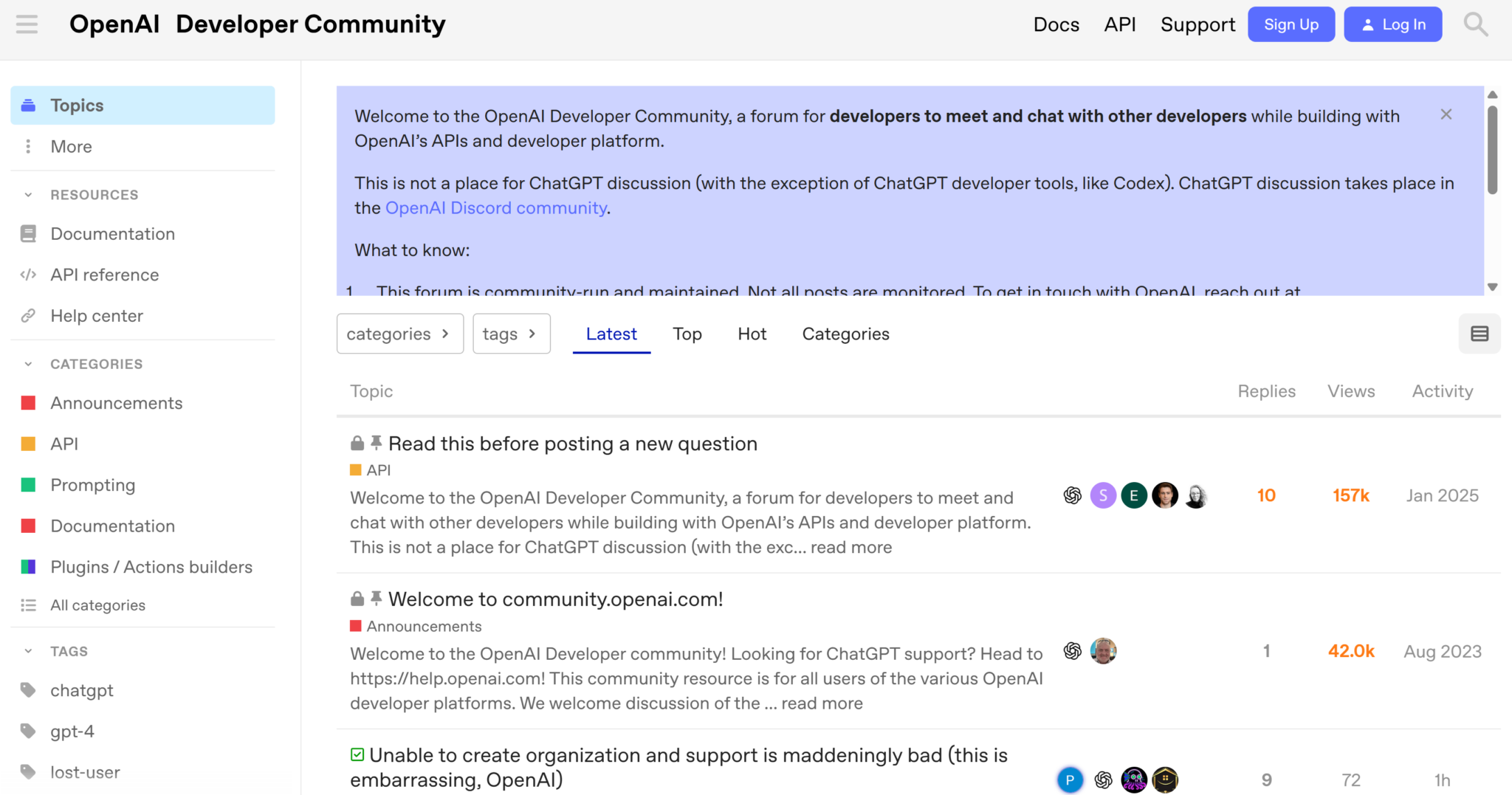This screenshot has height=795, width=1512.
Task: Collapse the RESOURCES section
Action: (x=28, y=195)
